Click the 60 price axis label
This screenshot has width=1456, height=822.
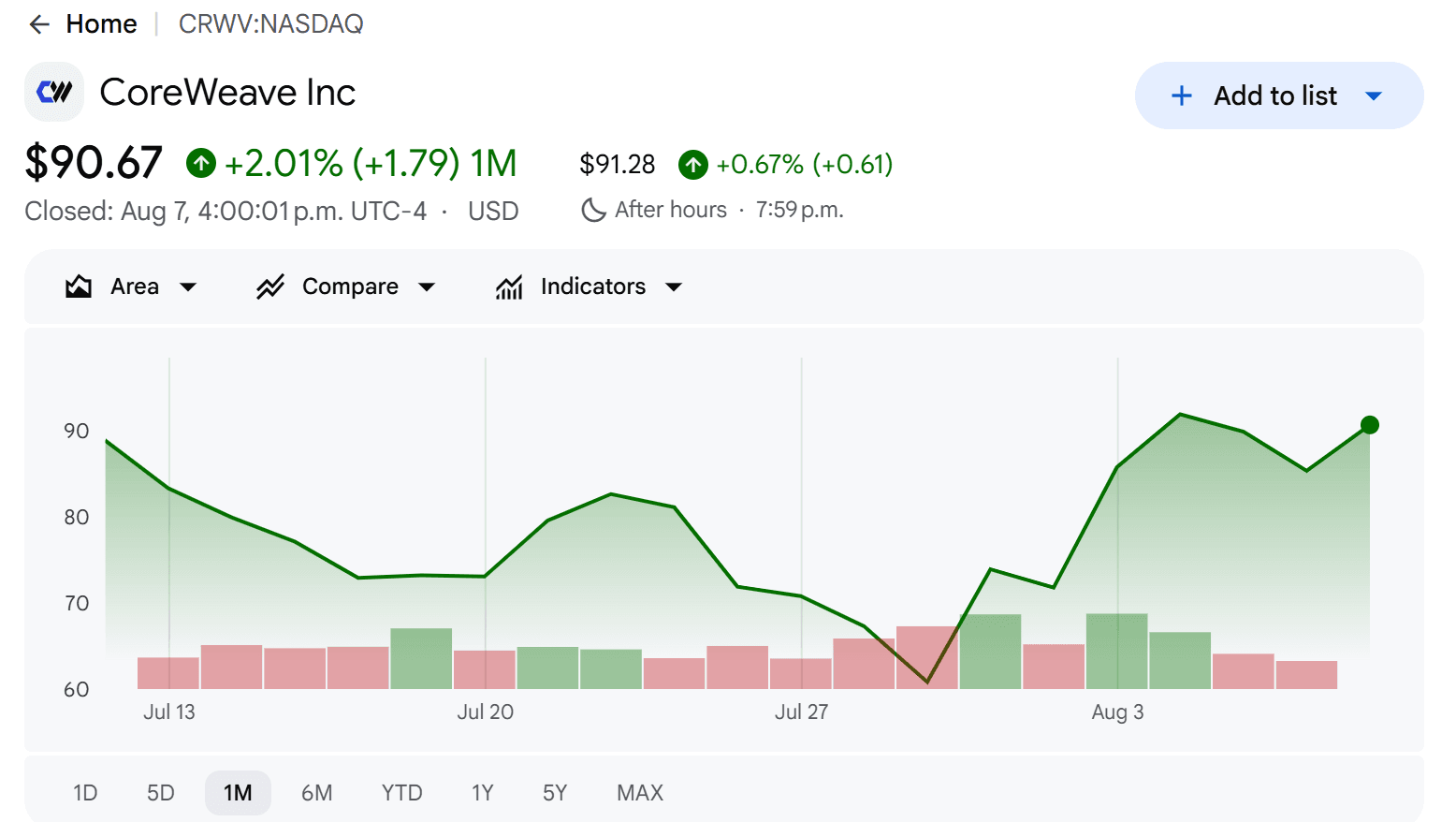77,690
